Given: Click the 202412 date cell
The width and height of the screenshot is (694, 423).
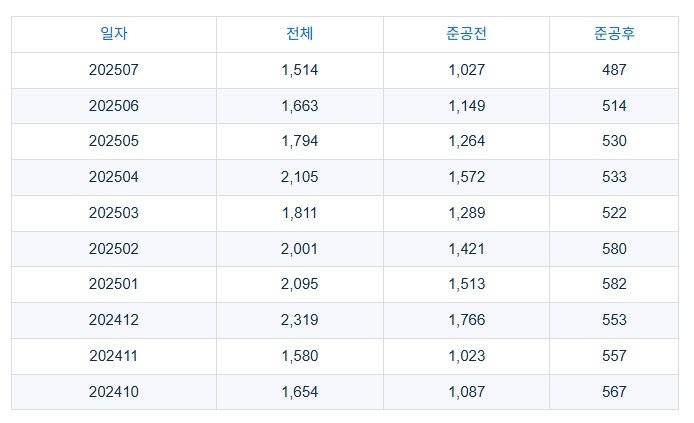Looking at the screenshot, I should click(114, 320).
